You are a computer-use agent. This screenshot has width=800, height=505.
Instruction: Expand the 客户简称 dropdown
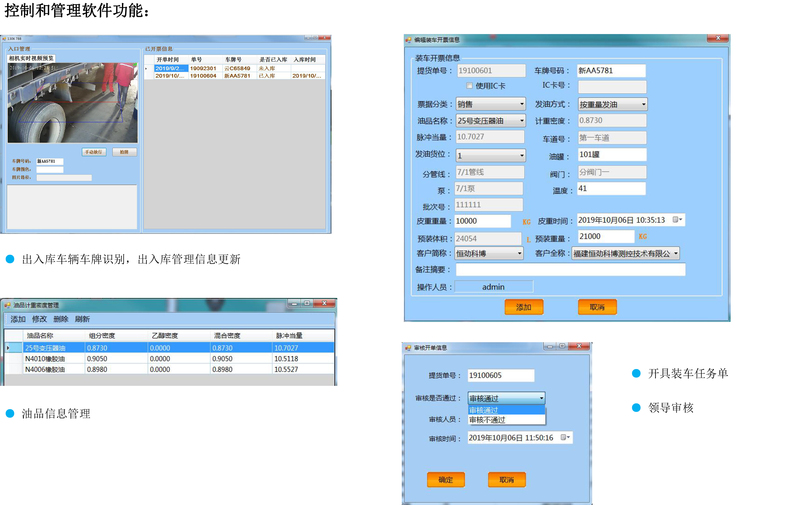[519, 254]
